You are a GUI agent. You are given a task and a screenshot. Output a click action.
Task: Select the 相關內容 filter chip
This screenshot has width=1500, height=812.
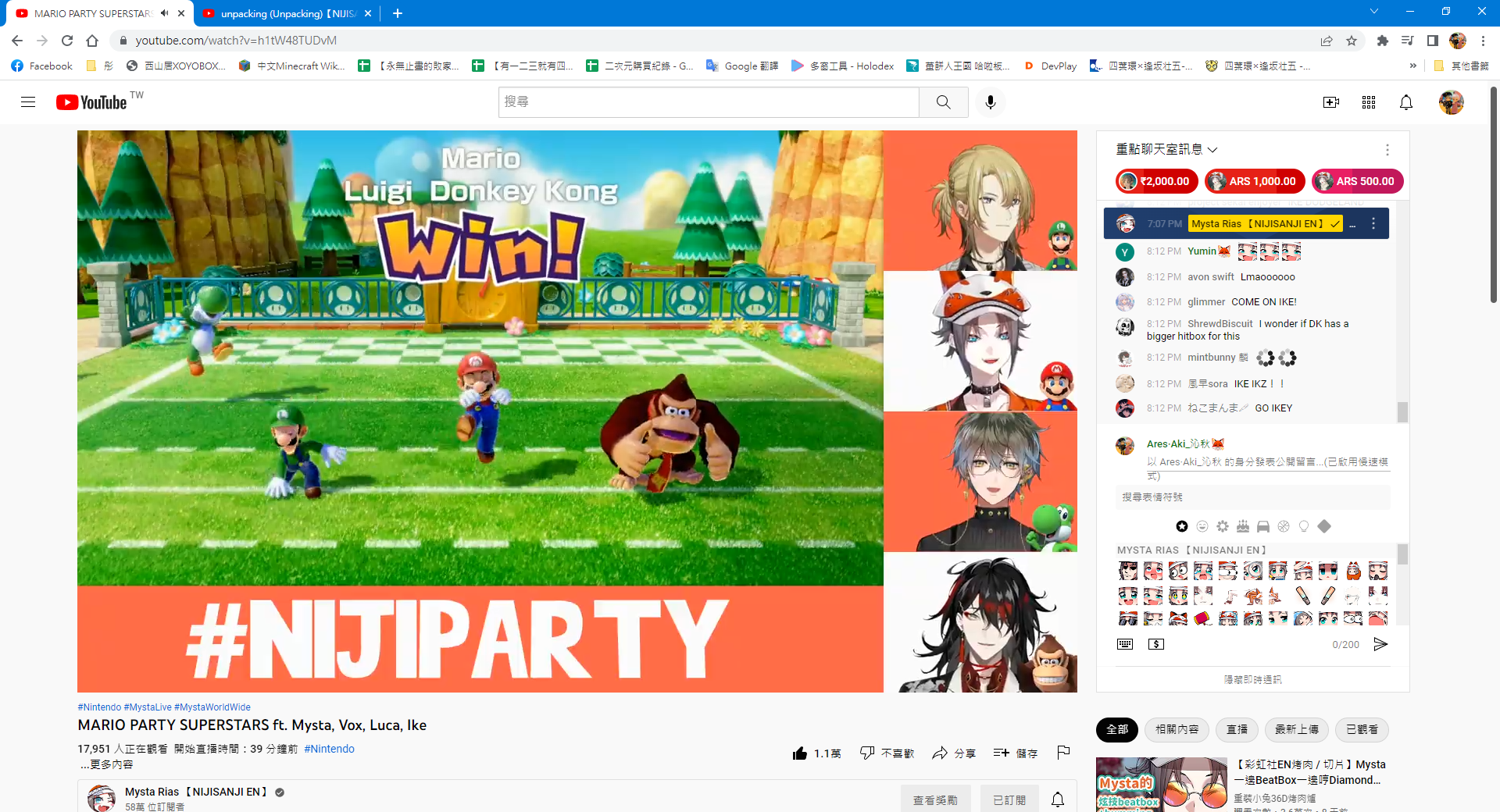coord(1177,729)
